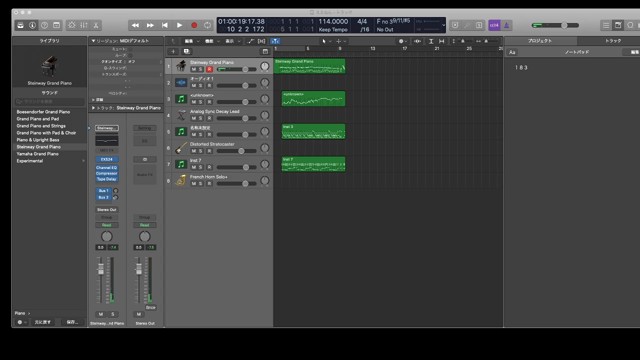The height and width of the screenshot is (360, 640).
Task: Click the Distorted Stratocaster guitar track icon
Action: pyautogui.click(x=181, y=148)
